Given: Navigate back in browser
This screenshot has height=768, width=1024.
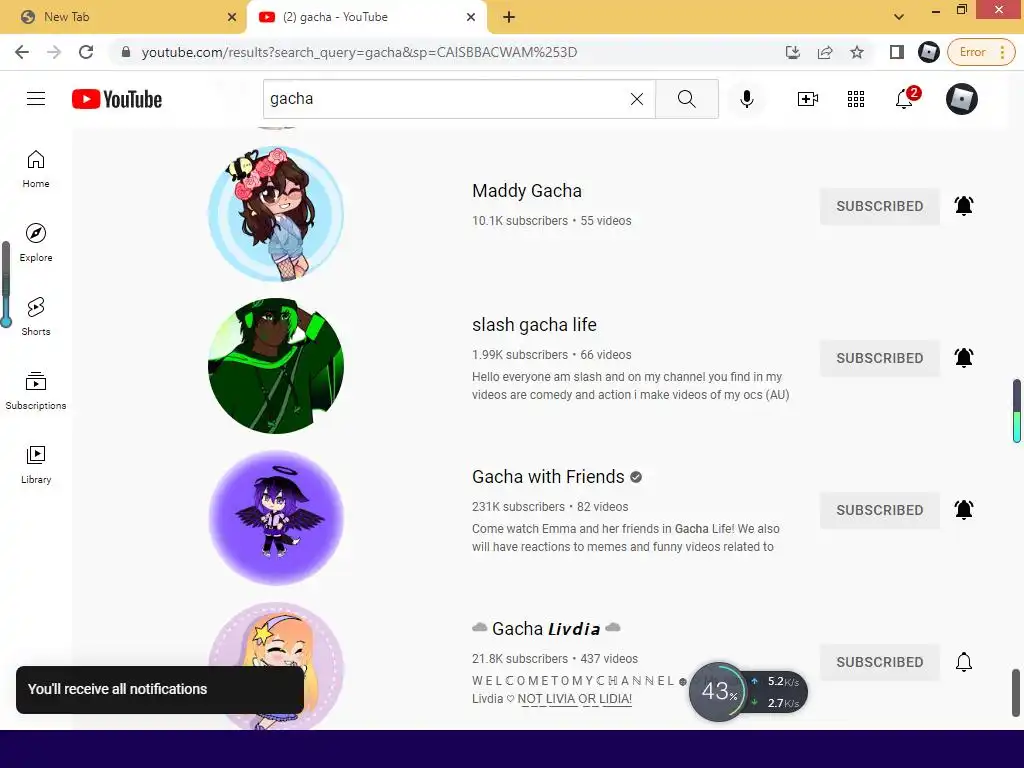Looking at the screenshot, I should click(22, 52).
